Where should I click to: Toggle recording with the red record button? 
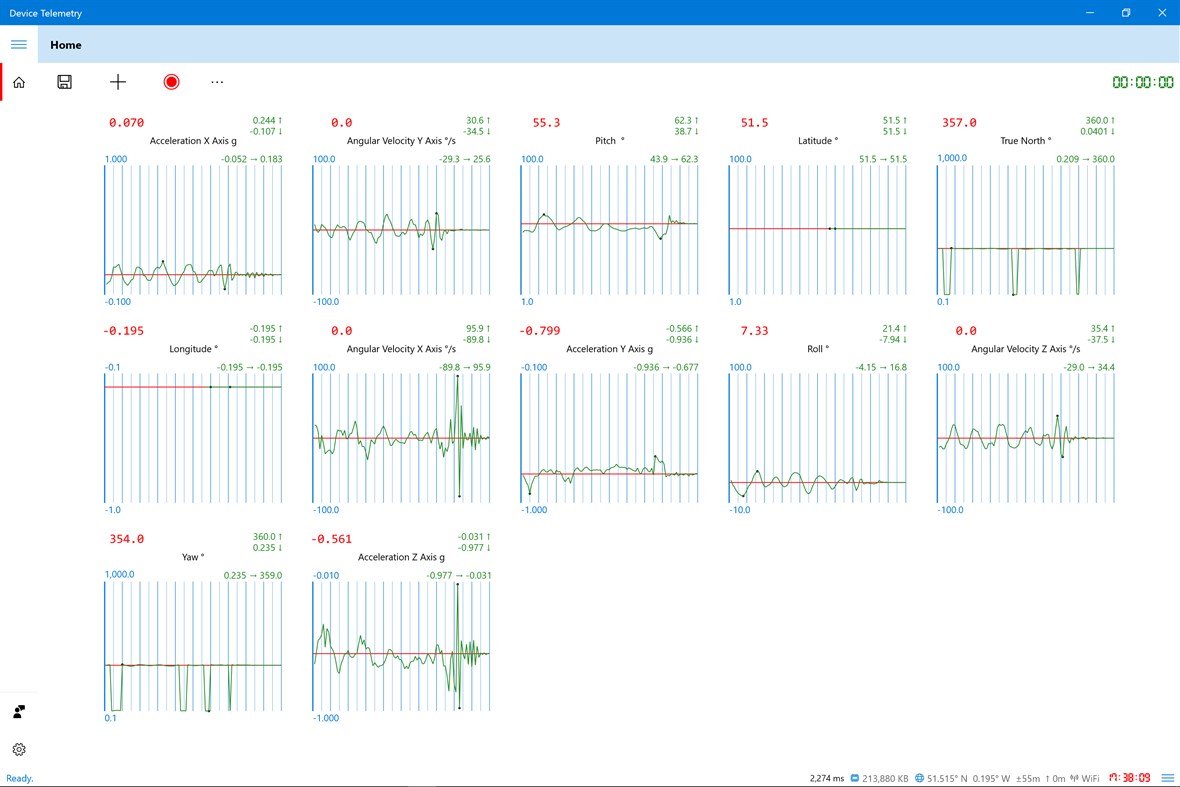[171, 82]
